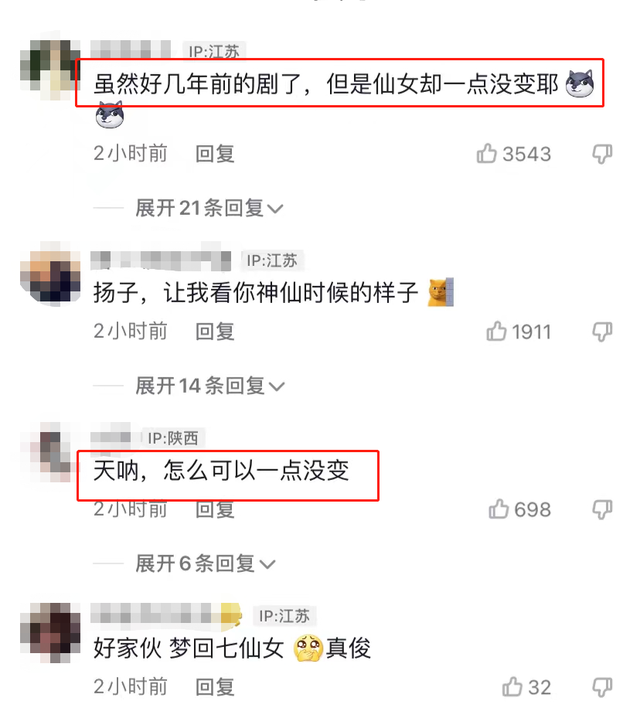Reply to the 天呐 comment via 回复

tap(215, 510)
